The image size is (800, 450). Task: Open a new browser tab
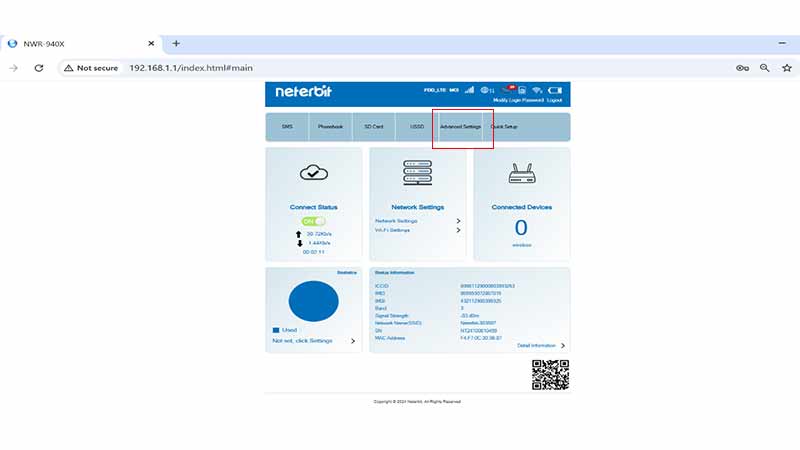pyautogui.click(x=176, y=43)
